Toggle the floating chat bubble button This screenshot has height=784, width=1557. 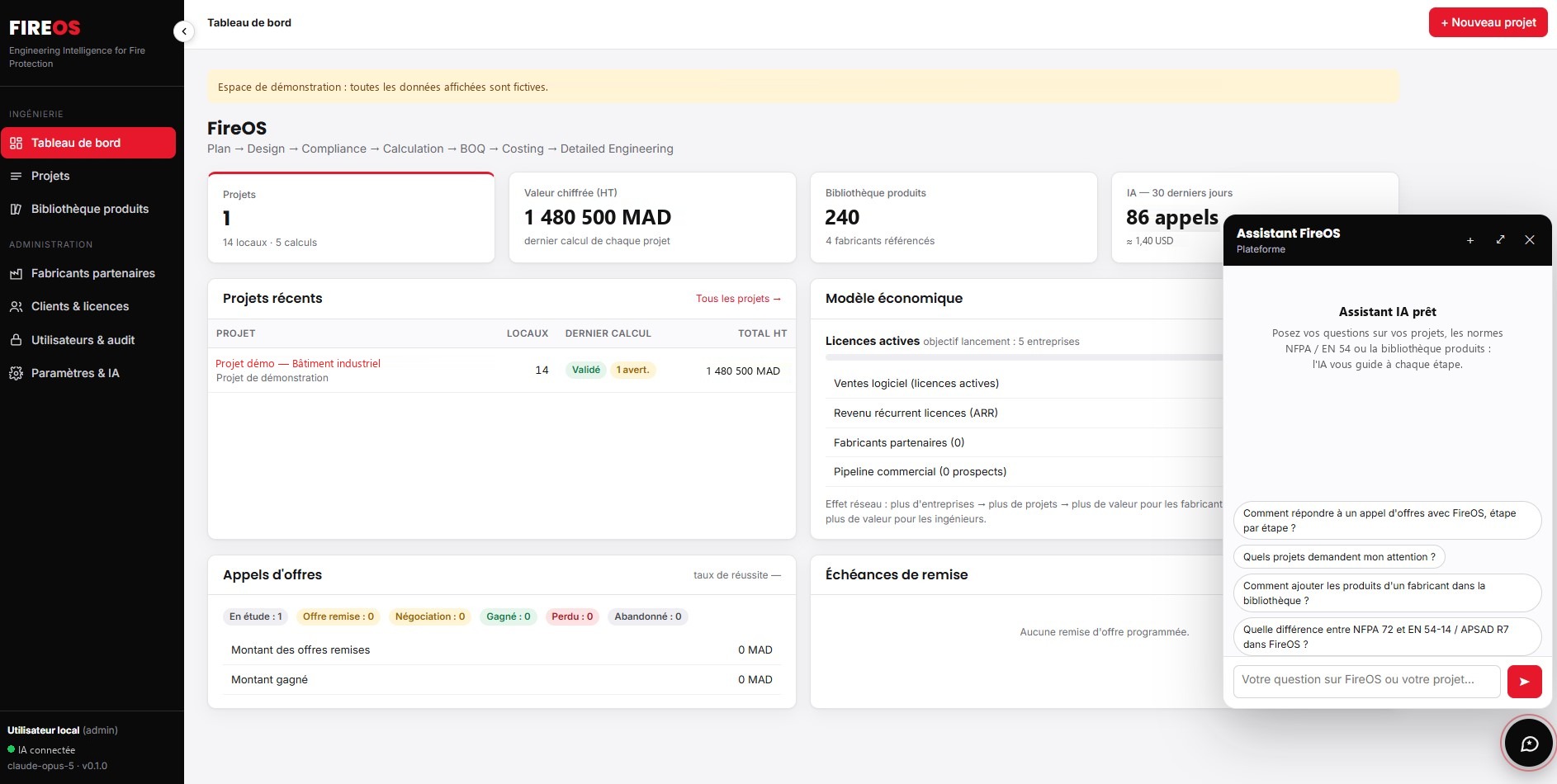click(1529, 743)
